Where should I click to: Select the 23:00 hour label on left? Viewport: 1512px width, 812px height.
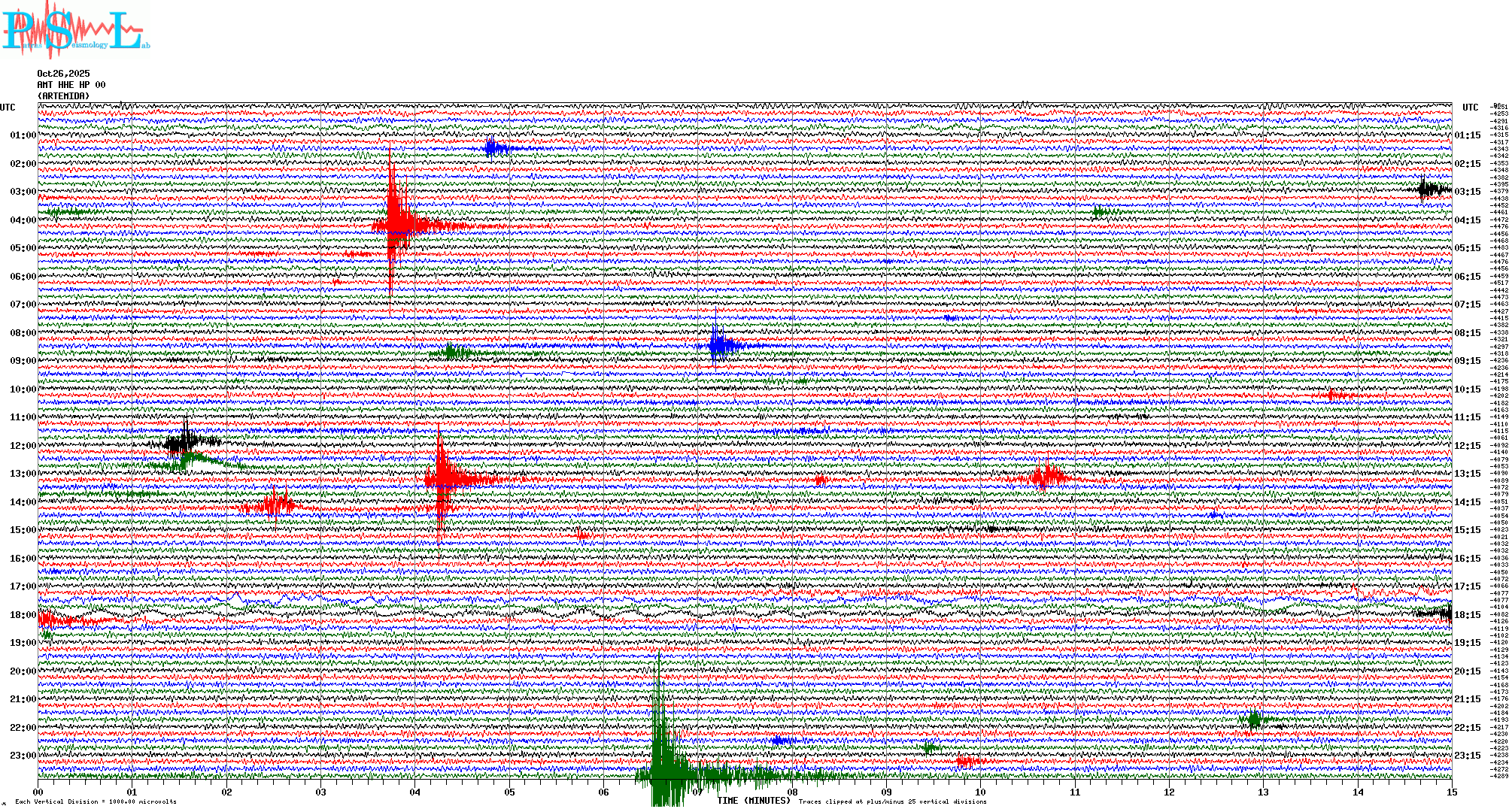tap(23, 756)
